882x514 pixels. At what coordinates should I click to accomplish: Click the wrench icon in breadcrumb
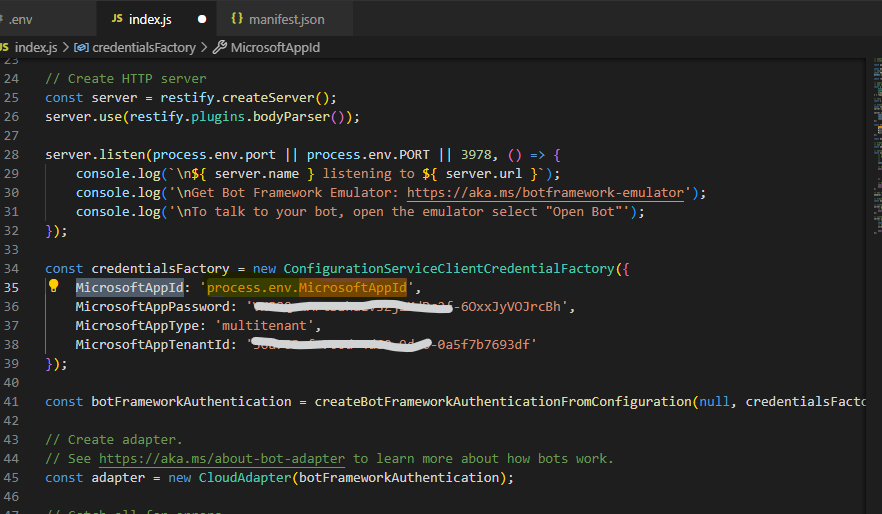[219, 47]
